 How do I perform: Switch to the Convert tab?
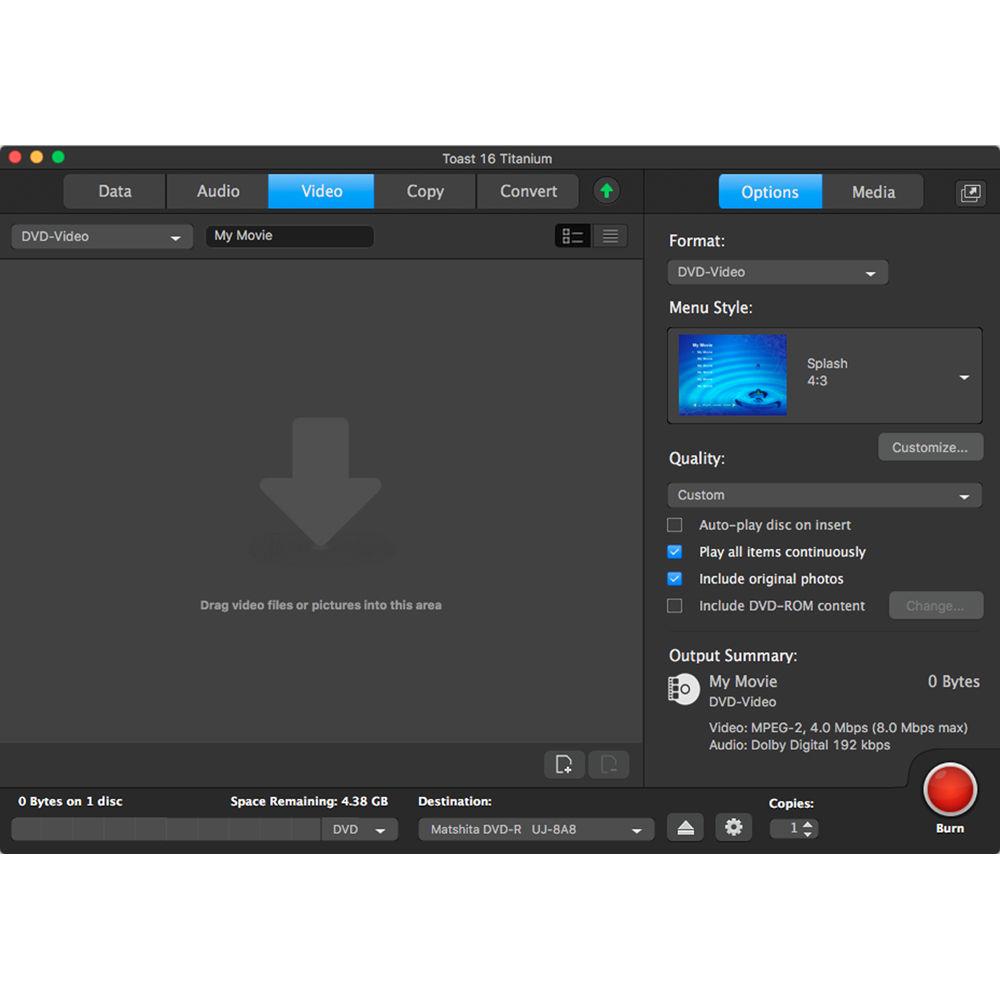[x=528, y=191]
